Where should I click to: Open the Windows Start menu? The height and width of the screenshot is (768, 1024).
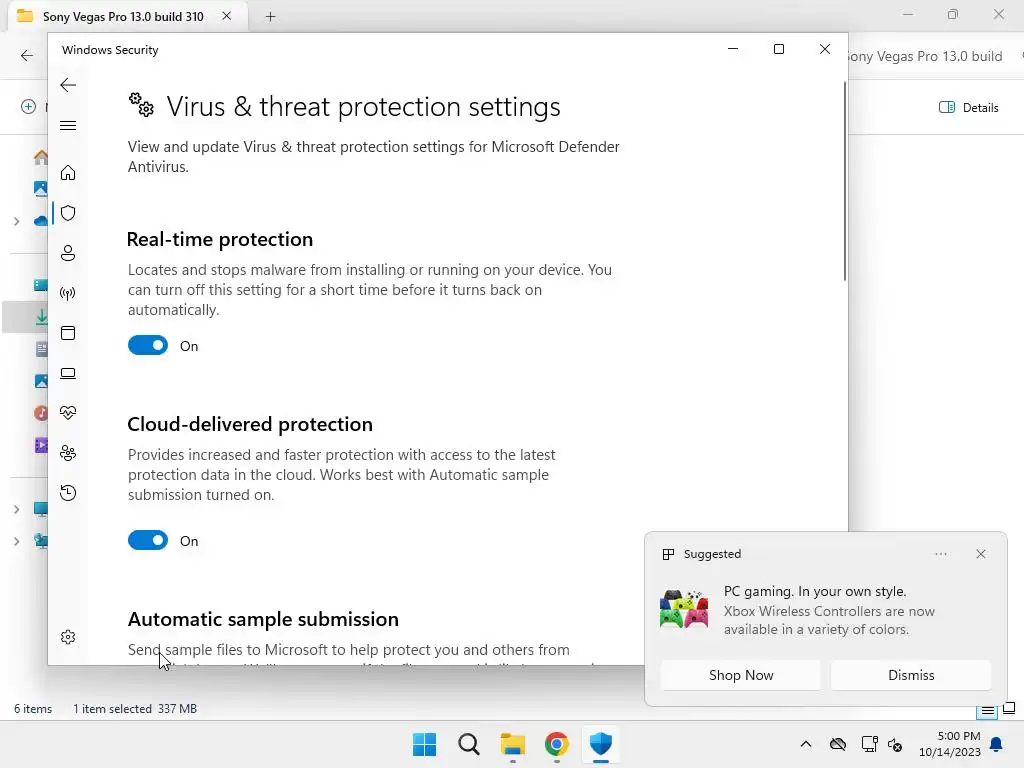point(424,744)
